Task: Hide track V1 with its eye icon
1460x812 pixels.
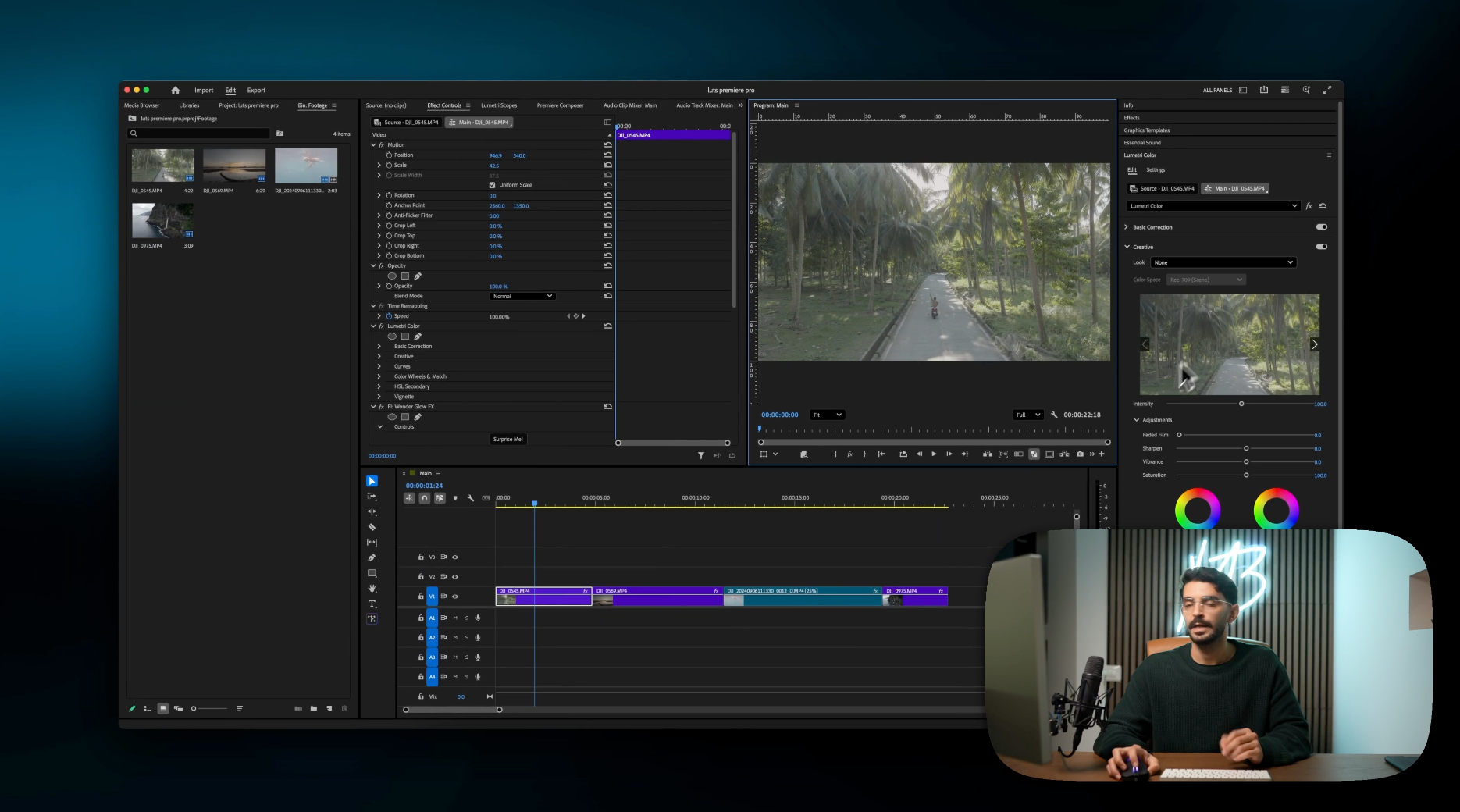Action: click(x=455, y=597)
